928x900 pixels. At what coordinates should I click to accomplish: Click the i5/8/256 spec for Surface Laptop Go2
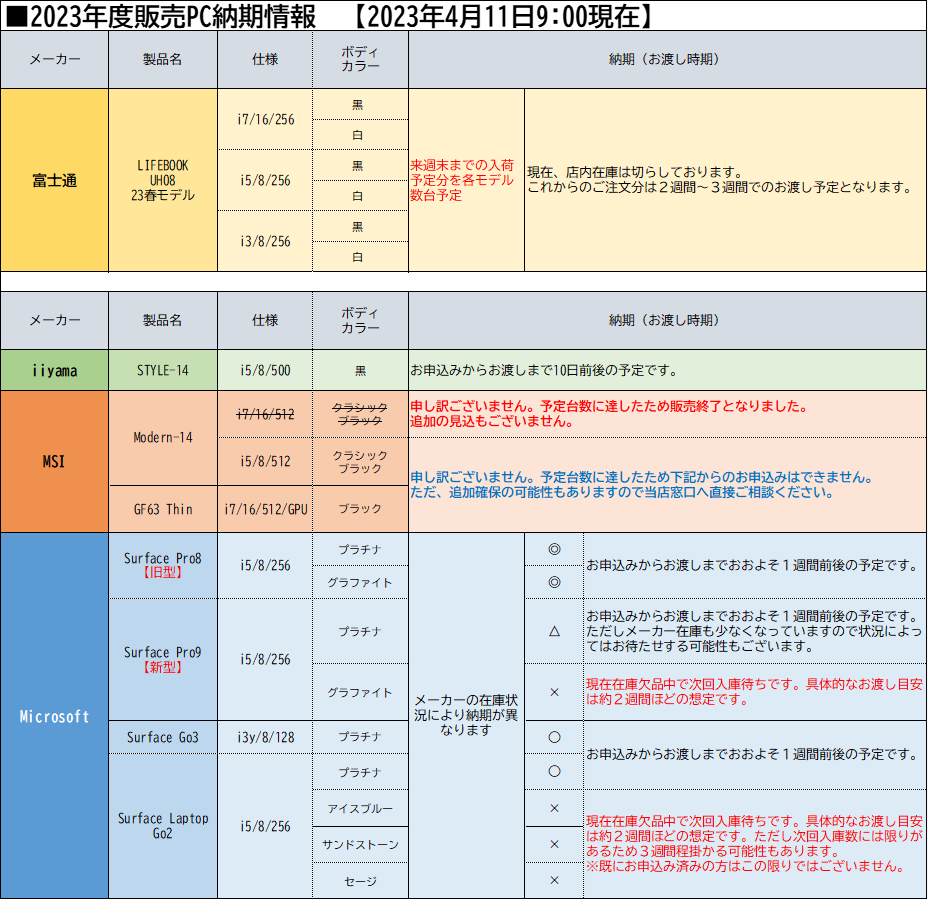265,826
